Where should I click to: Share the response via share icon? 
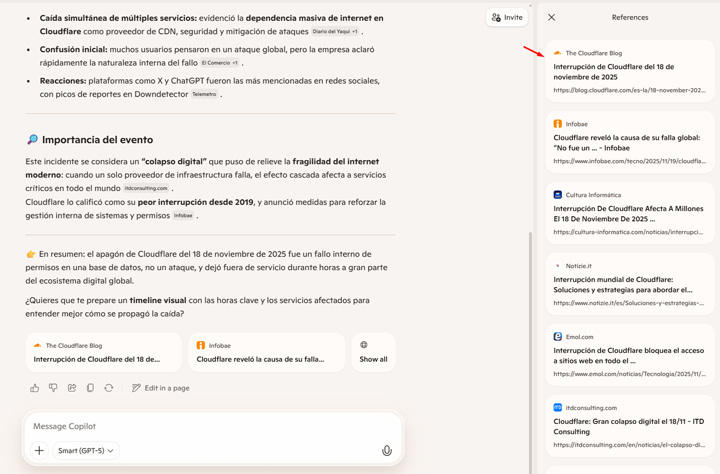tap(72, 388)
